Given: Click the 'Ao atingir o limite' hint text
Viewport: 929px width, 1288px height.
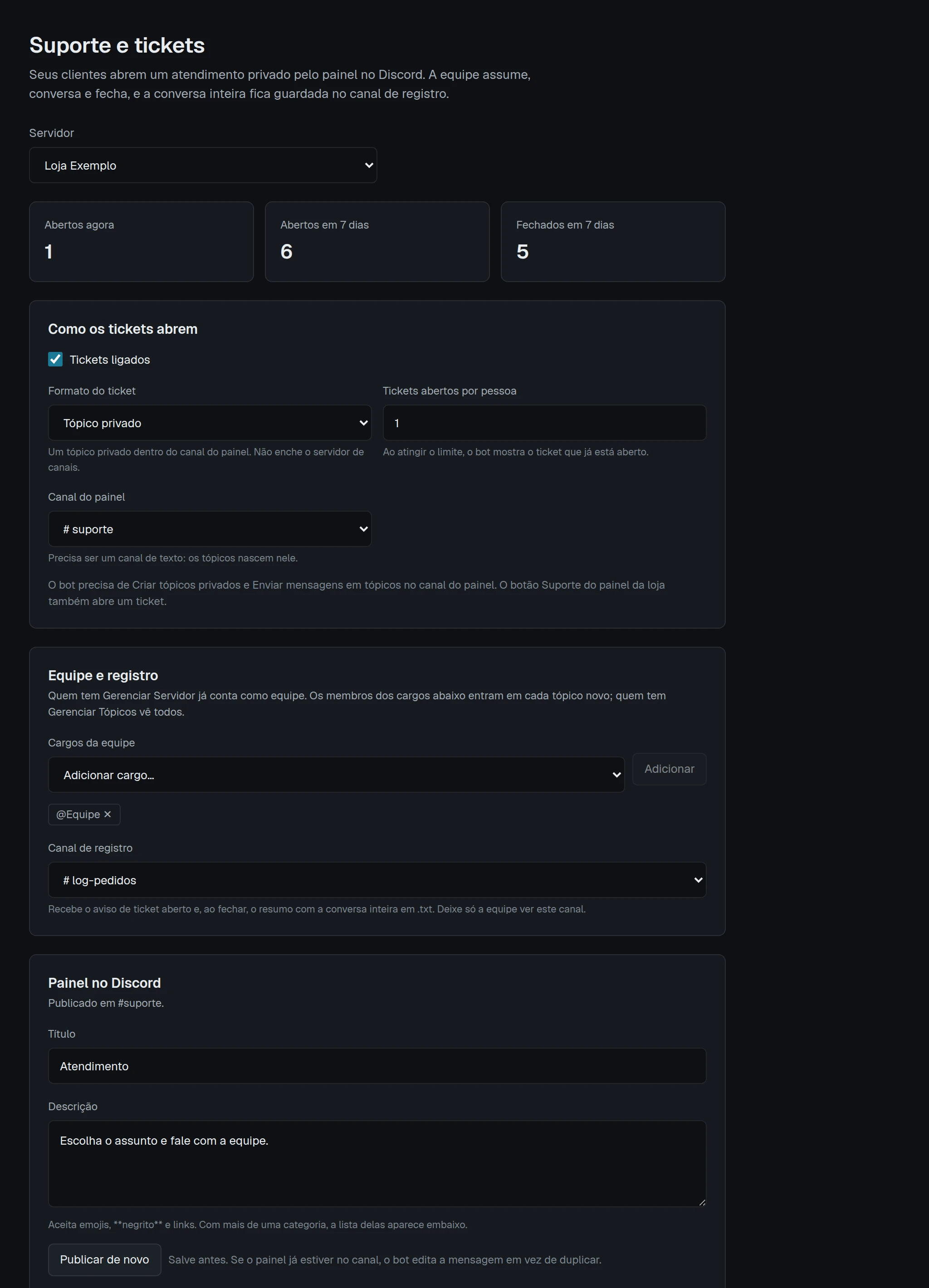Looking at the screenshot, I should tap(516, 452).
